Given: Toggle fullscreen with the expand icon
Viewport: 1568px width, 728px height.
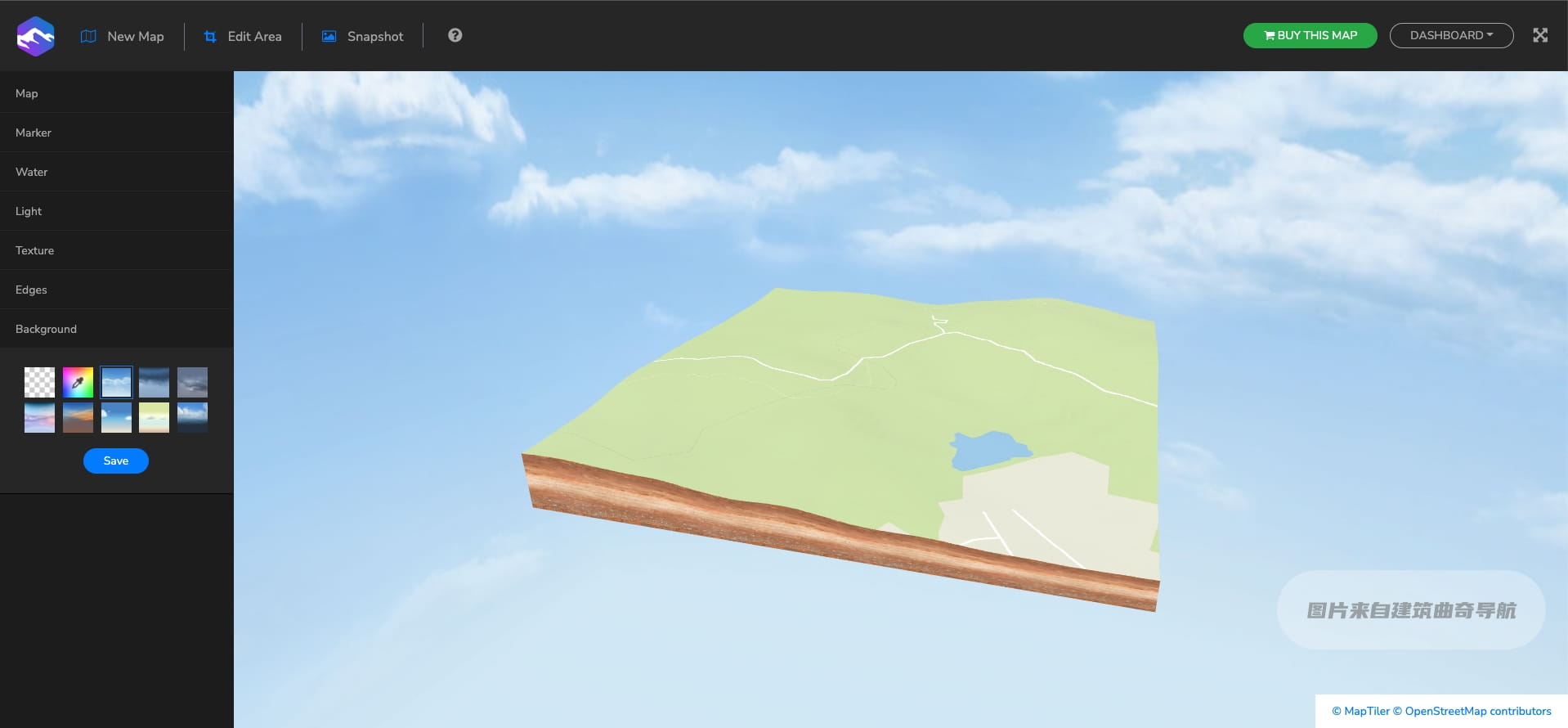Looking at the screenshot, I should tap(1540, 35).
